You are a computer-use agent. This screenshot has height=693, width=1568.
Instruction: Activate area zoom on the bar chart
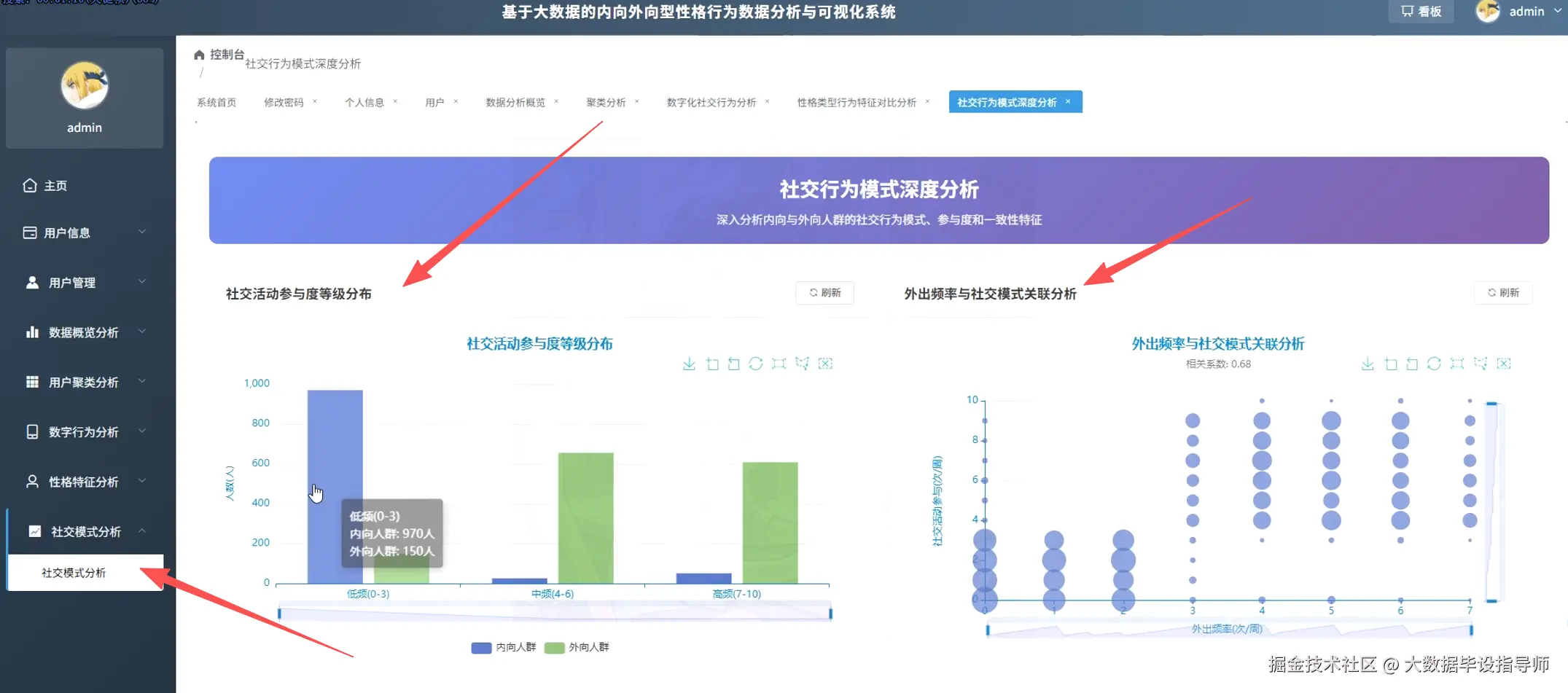click(x=712, y=363)
